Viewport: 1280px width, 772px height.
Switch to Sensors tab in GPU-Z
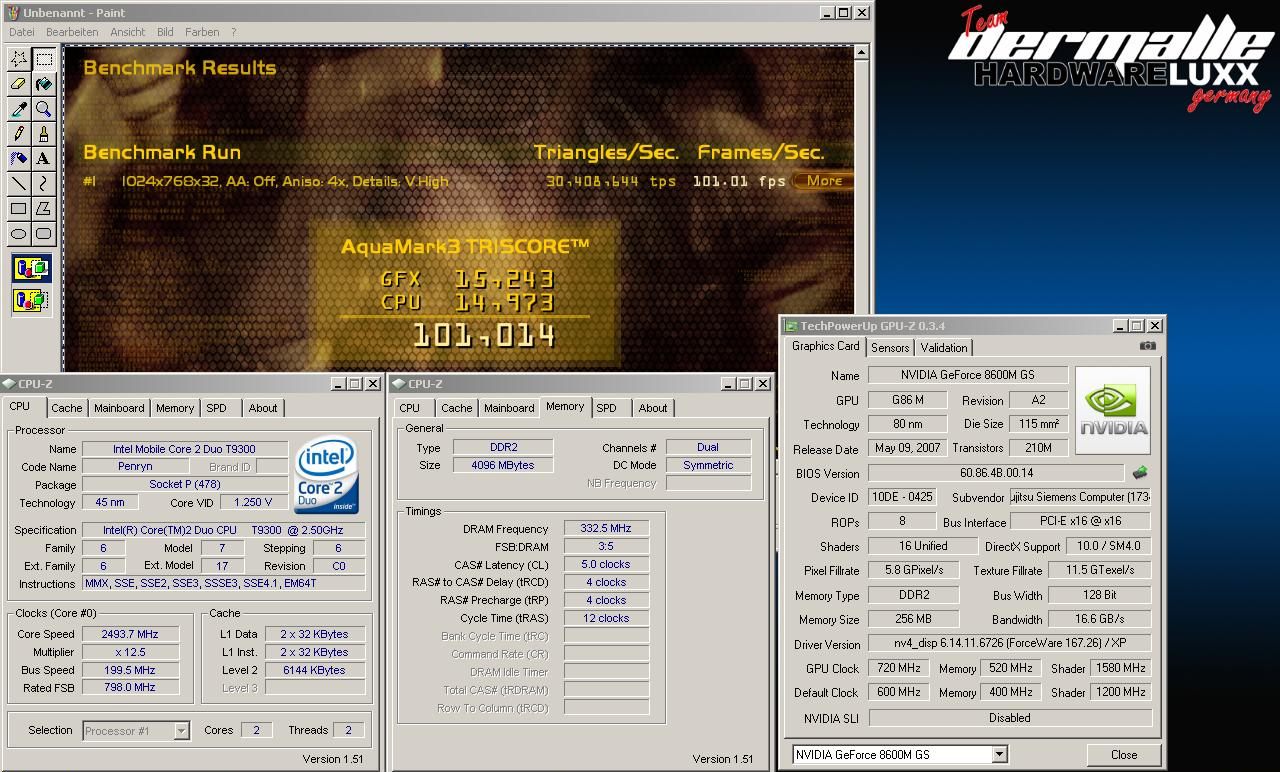click(x=890, y=348)
